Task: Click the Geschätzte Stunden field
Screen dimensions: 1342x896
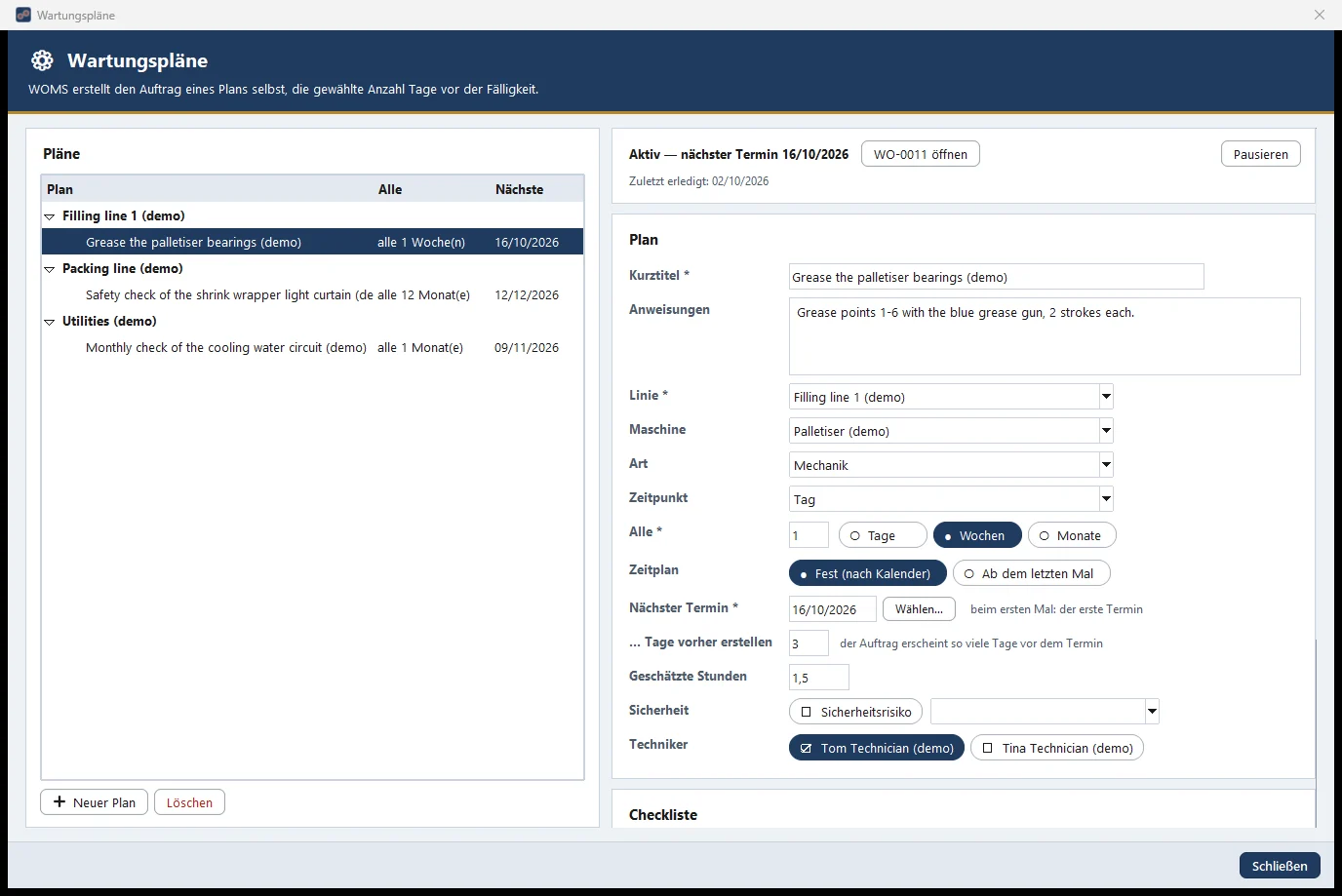Action: (818, 678)
